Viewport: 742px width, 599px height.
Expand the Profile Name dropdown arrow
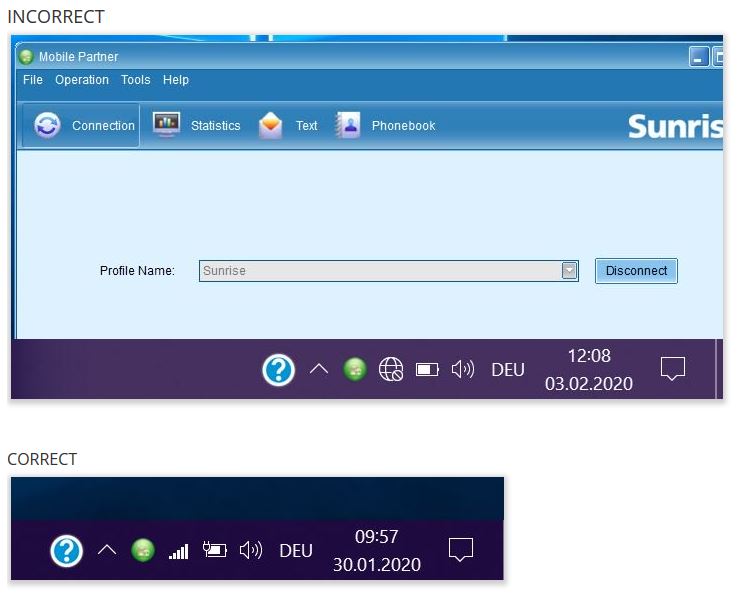point(569,271)
